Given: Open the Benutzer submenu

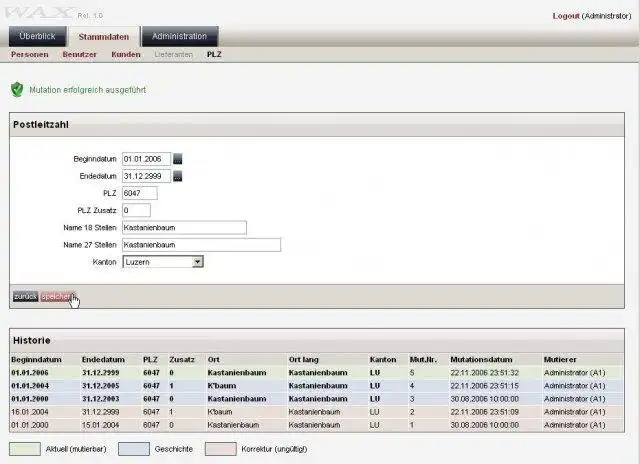Looking at the screenshot, I should pos(80,55).
